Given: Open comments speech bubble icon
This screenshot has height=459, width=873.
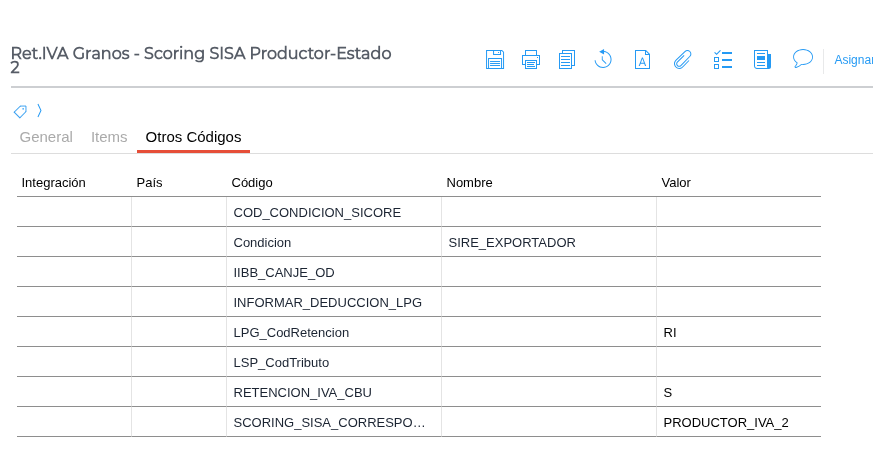Looking at the screenshot, I should point(802,59).
